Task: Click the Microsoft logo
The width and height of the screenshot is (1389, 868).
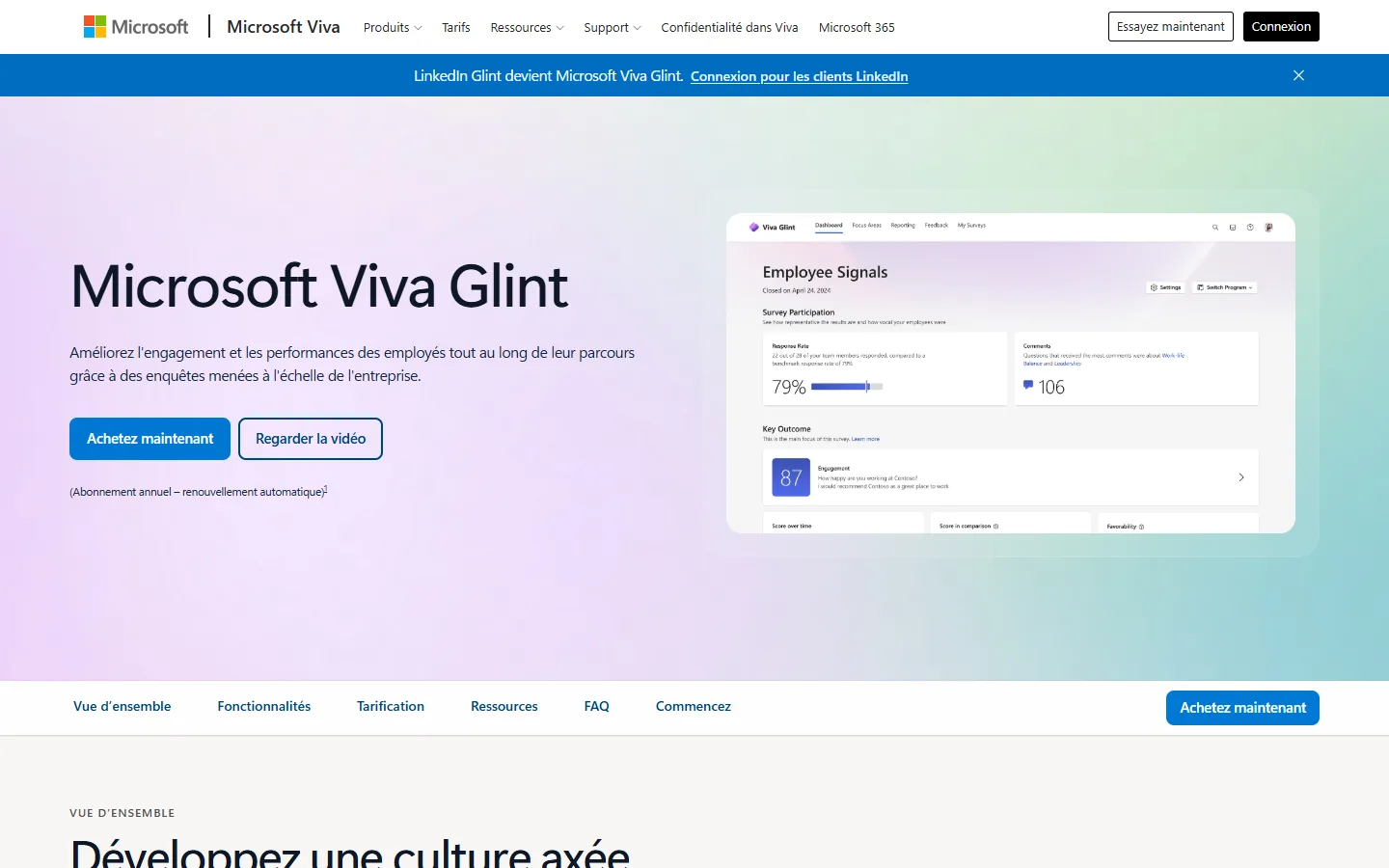Action: pyautogui.click(x=136, y=27)
